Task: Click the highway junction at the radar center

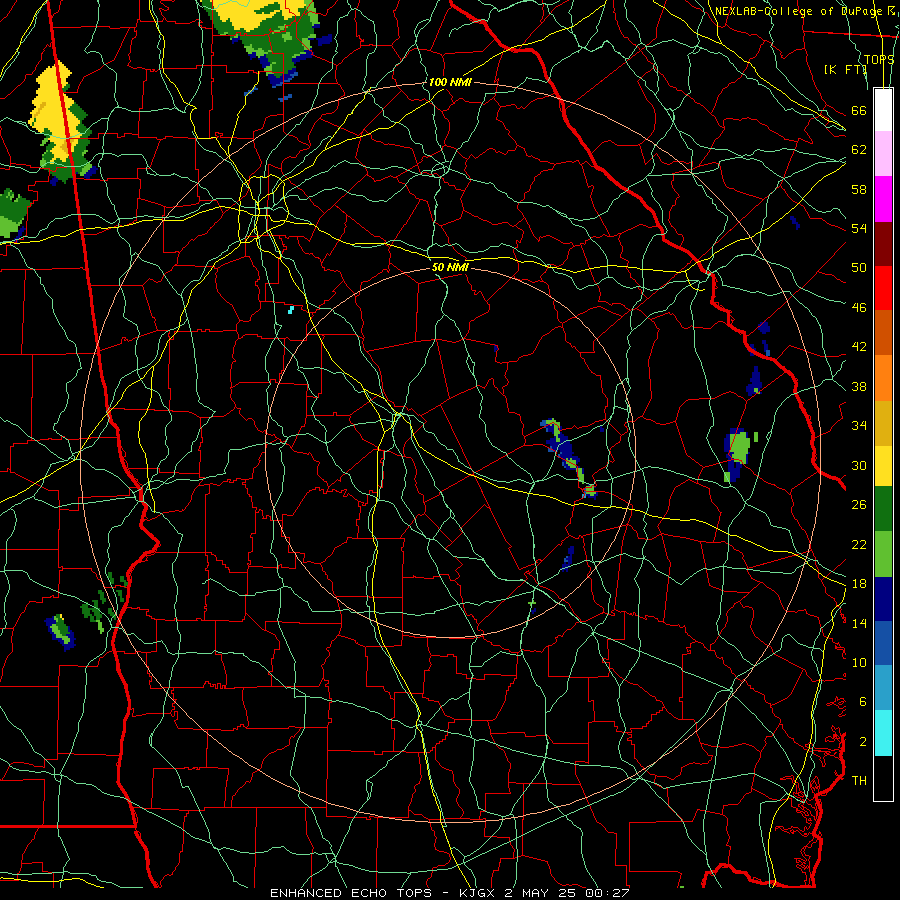Action: click(399, 413)
